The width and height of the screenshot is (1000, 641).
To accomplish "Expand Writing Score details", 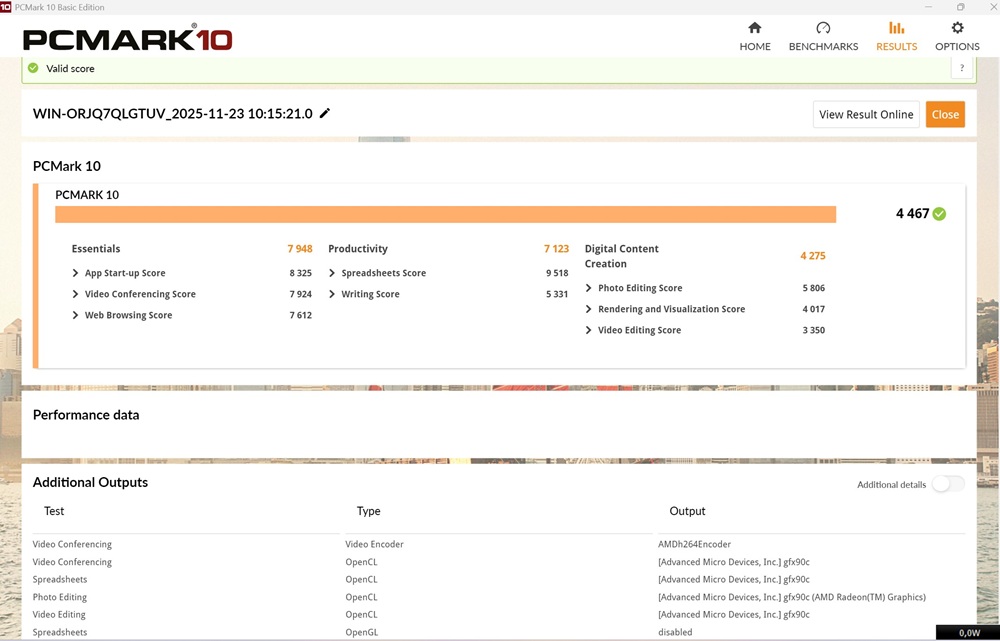I will (332, 294).
